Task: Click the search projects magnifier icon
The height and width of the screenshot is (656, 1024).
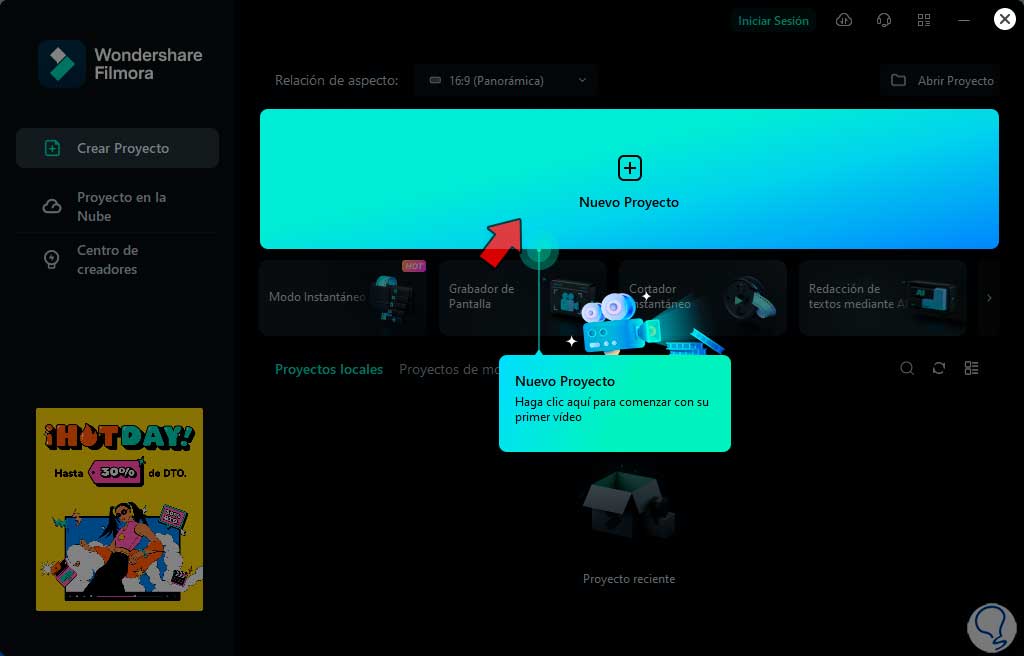Action: 906,369
